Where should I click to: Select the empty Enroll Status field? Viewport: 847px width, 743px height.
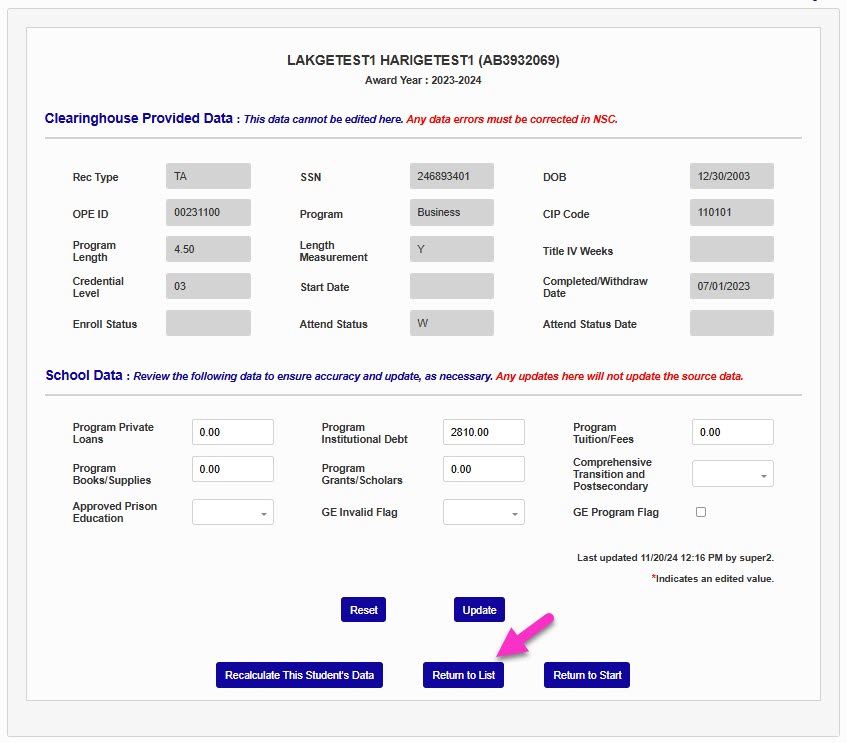(209, 323)
